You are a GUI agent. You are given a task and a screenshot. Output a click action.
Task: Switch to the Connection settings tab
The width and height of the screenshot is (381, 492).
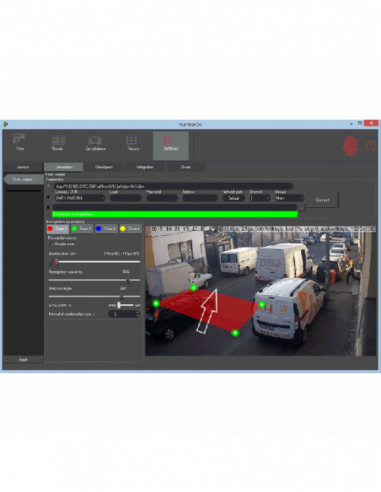click(x=63, y=167)
